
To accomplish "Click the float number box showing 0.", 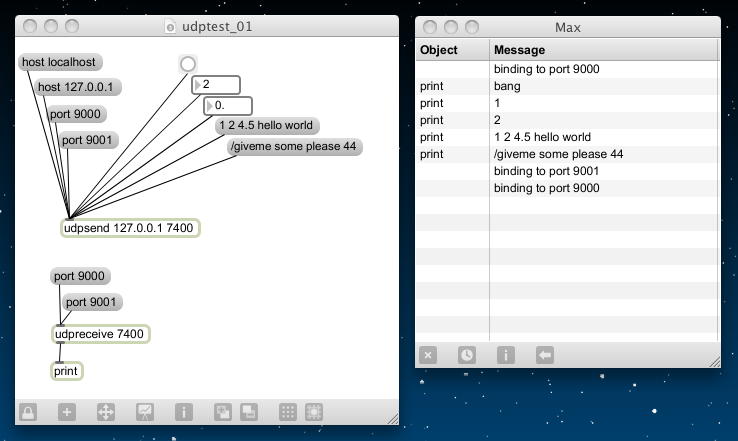I will point(228,106).
